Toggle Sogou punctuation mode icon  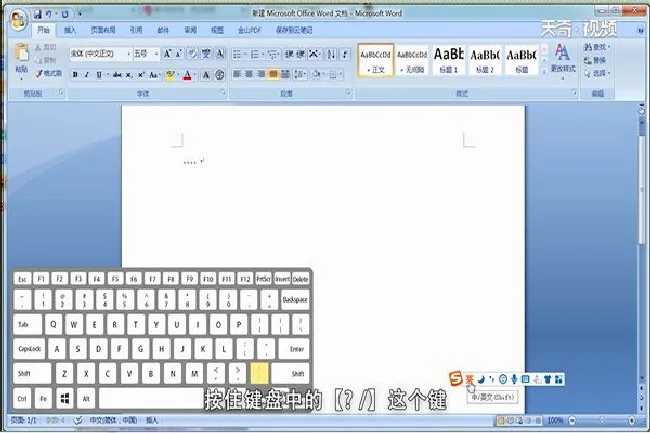(492, 379)
